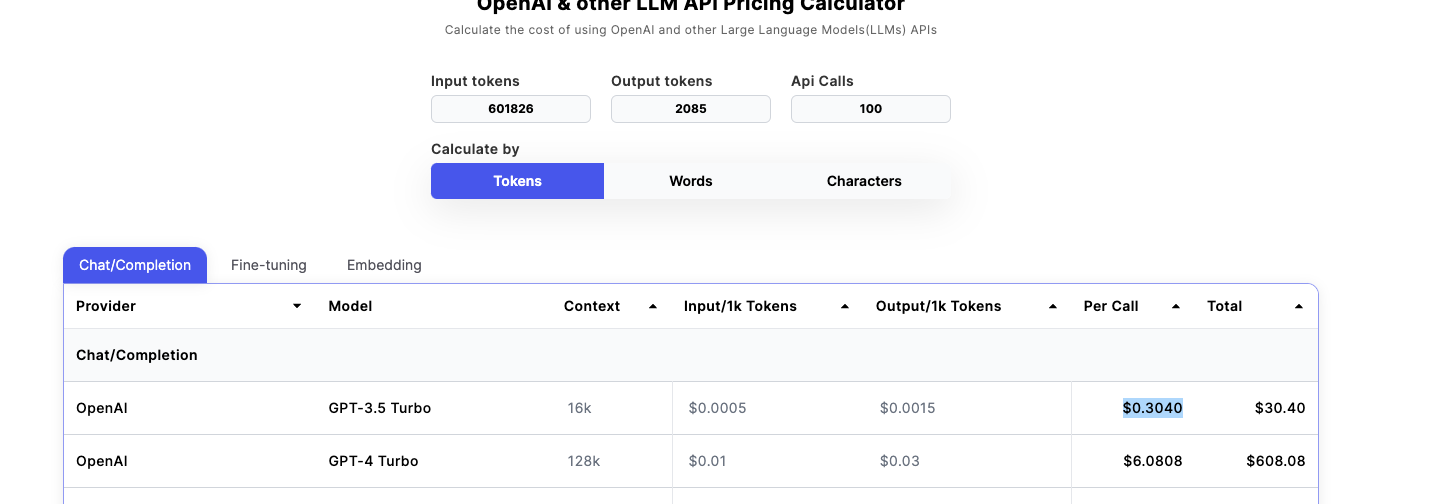The height and width of the screenshot is (504, 1431).
Task: Click the Input/1k Tokens sort arrow
Action: (x=845, y=306)
